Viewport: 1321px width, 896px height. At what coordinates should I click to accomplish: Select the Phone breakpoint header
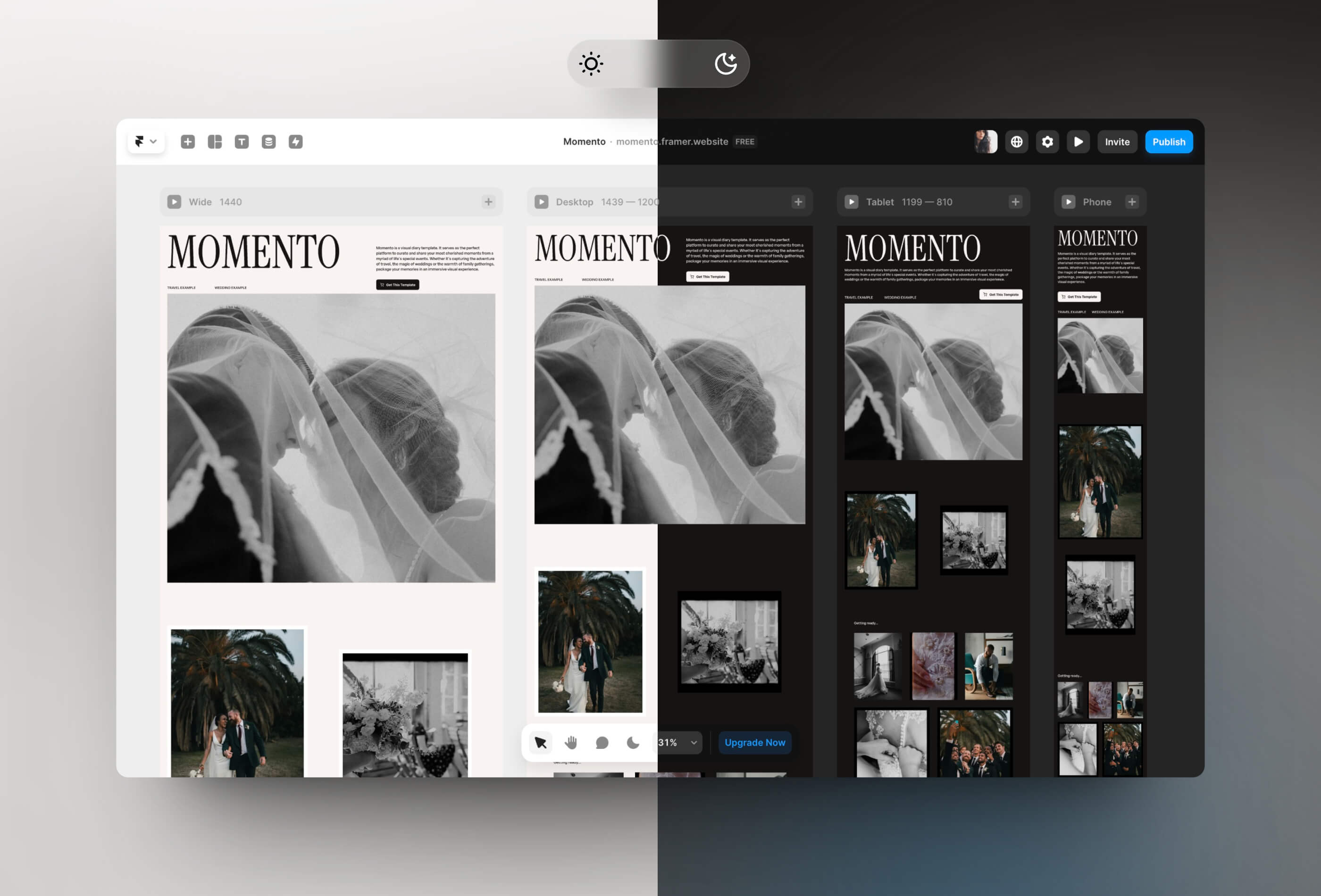(x=1096, y=202)
